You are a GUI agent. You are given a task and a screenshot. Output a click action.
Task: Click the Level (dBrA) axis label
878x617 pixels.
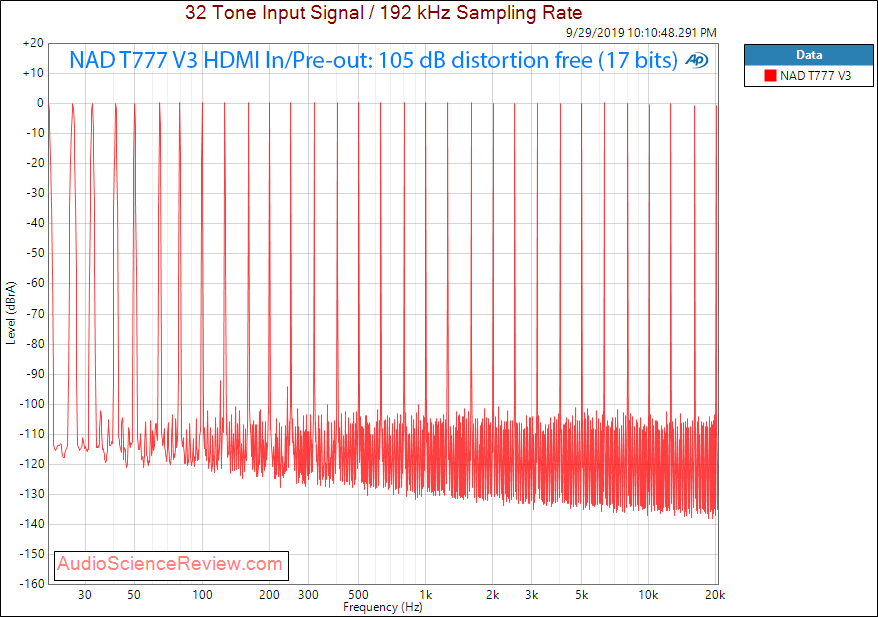[11, 312]
